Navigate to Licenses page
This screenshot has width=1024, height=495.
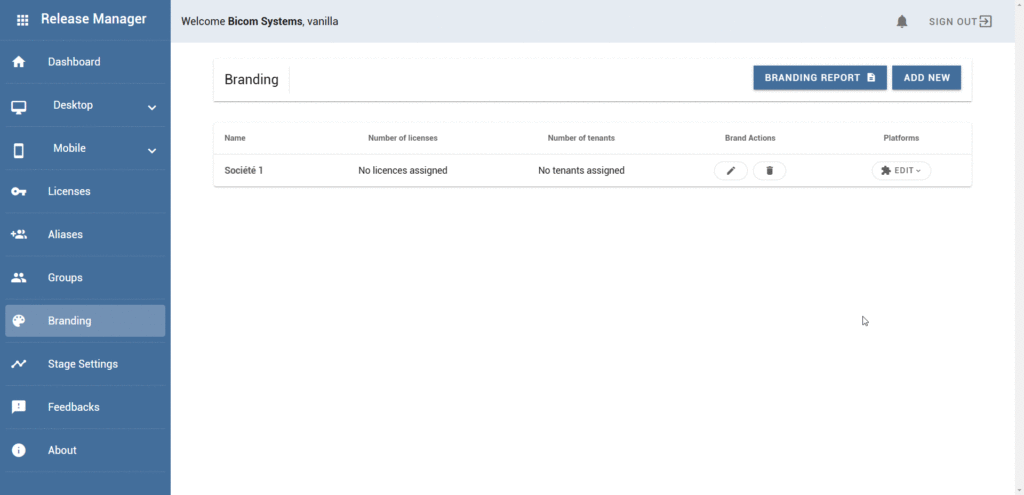point(85,191)
